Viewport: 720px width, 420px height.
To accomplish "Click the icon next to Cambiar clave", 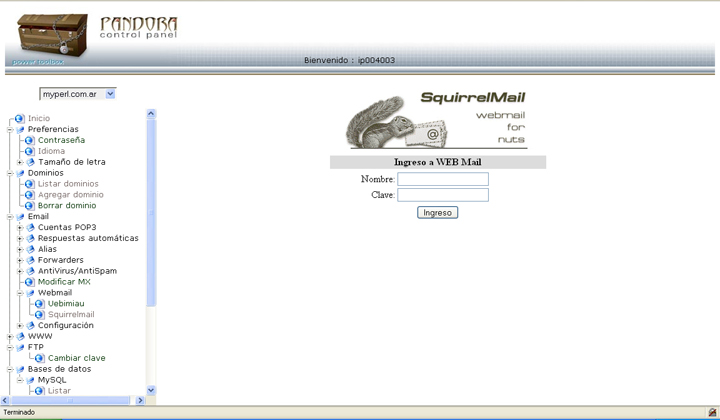I will 39,358.
